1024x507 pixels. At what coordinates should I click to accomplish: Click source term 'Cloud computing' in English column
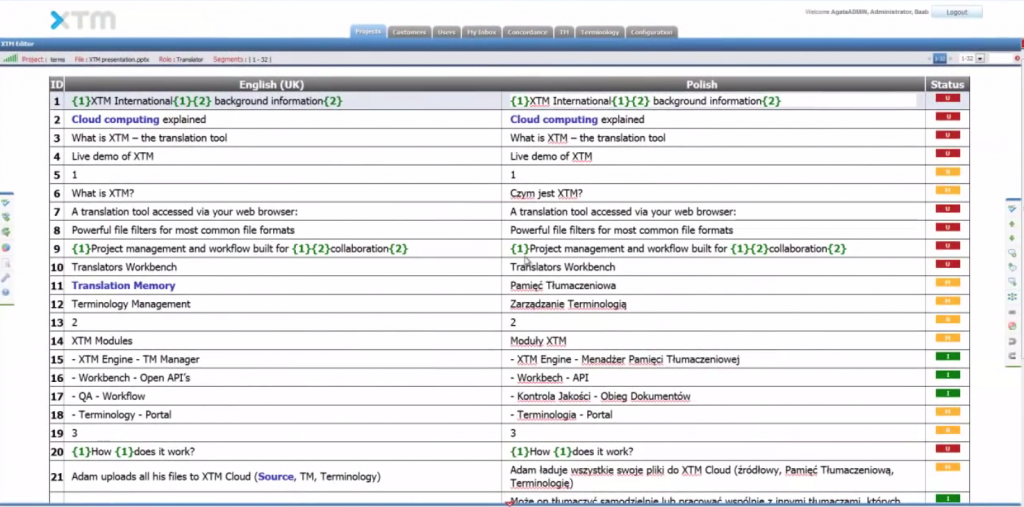point(116,120)
